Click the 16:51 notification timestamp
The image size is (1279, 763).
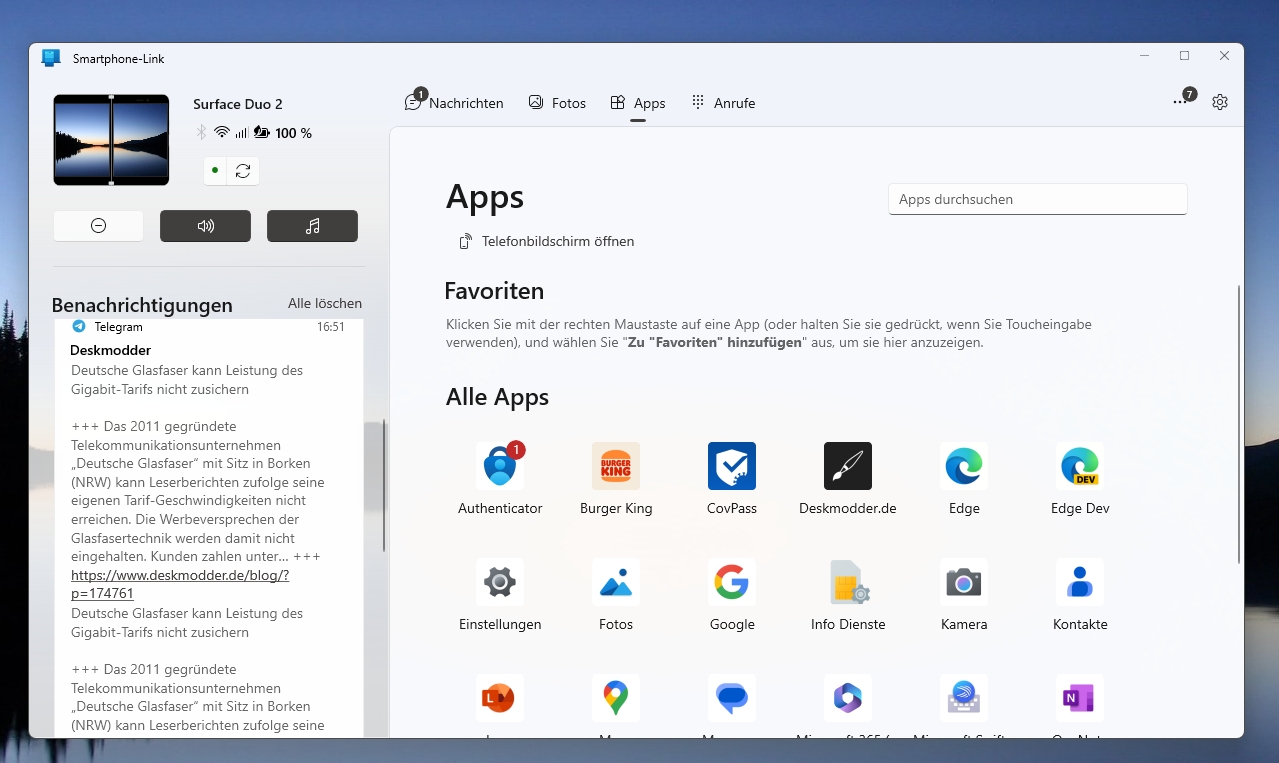[331, 327]
